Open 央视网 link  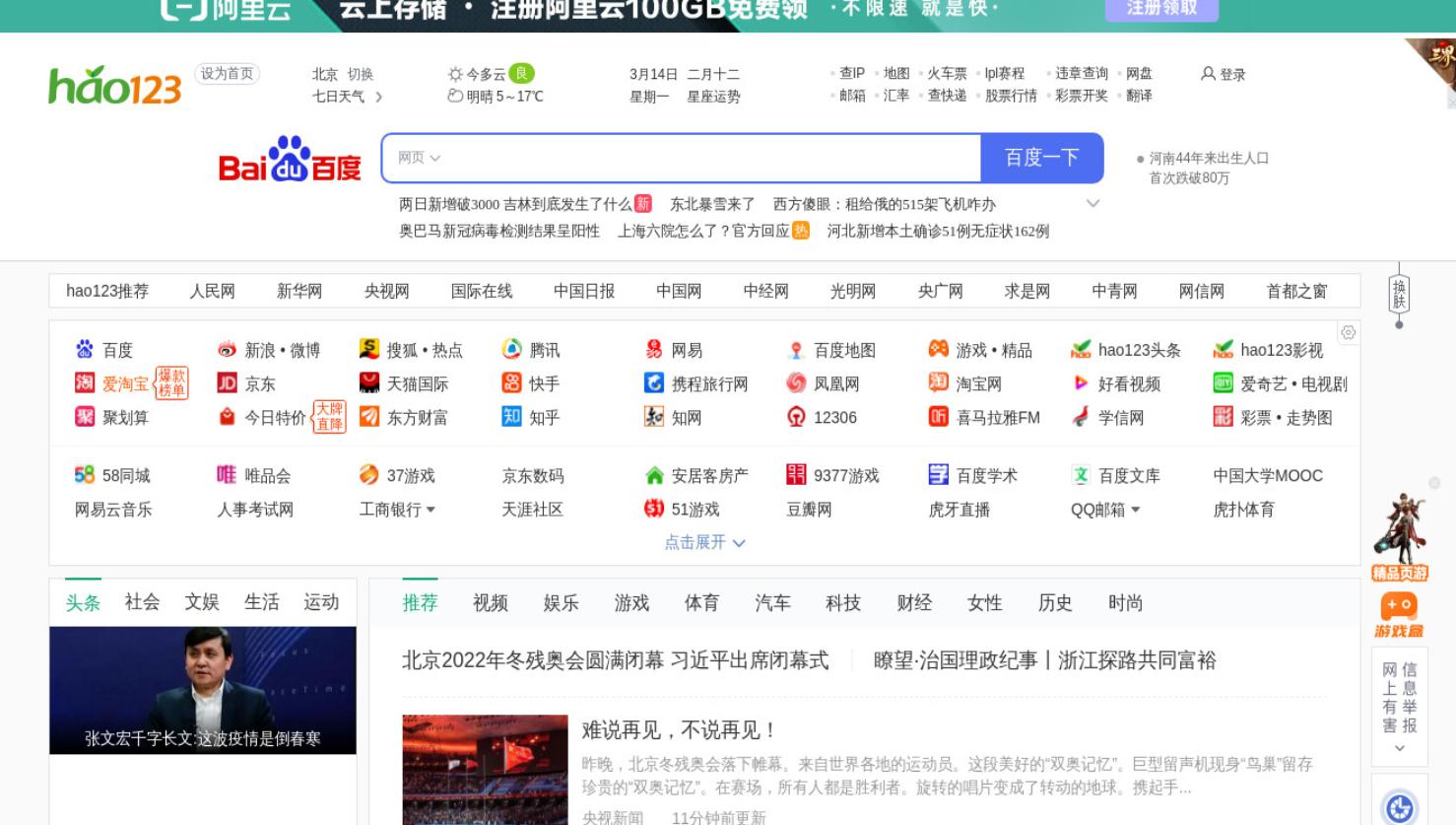coord(387,291)
